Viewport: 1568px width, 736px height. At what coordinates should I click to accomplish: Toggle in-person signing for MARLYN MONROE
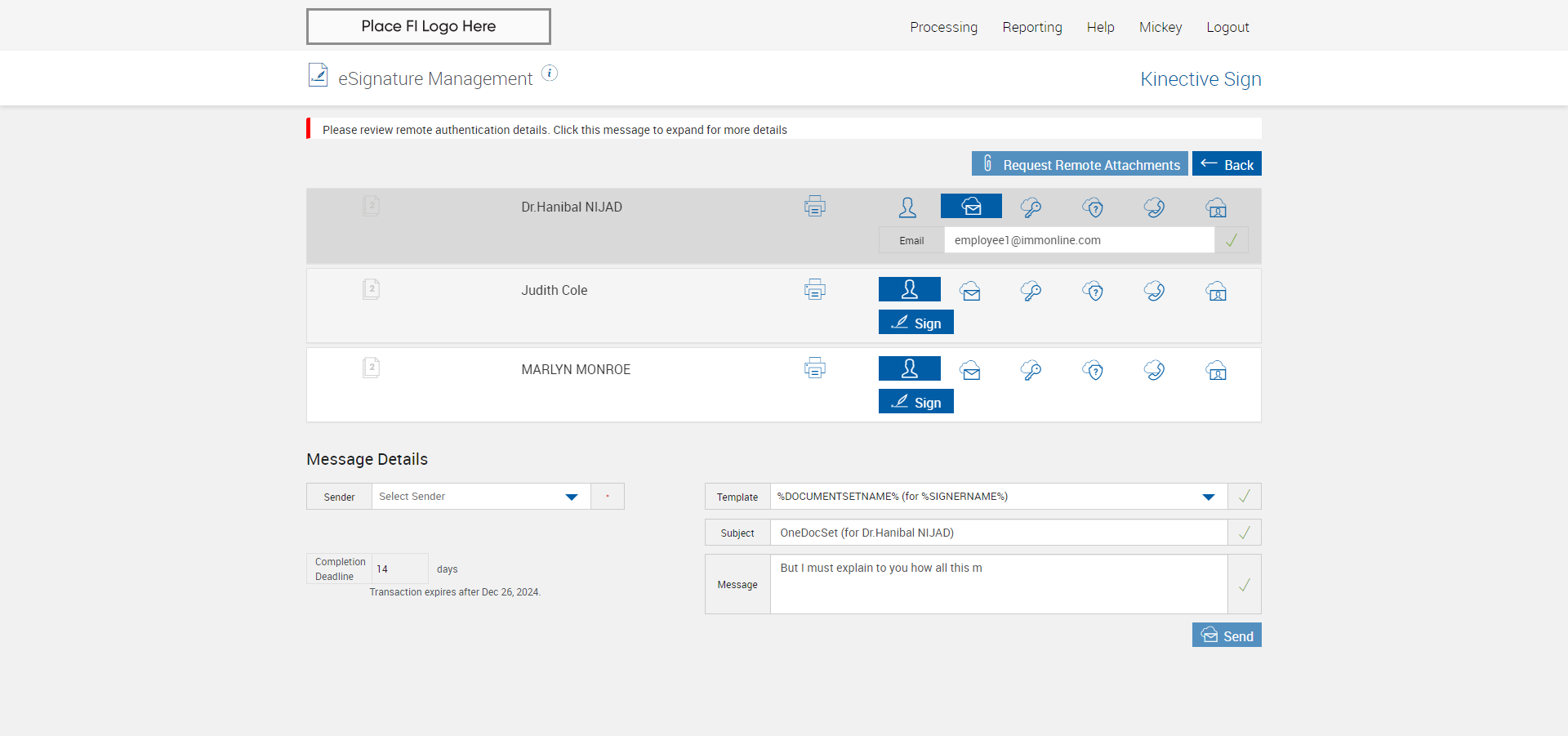[909, 369]
